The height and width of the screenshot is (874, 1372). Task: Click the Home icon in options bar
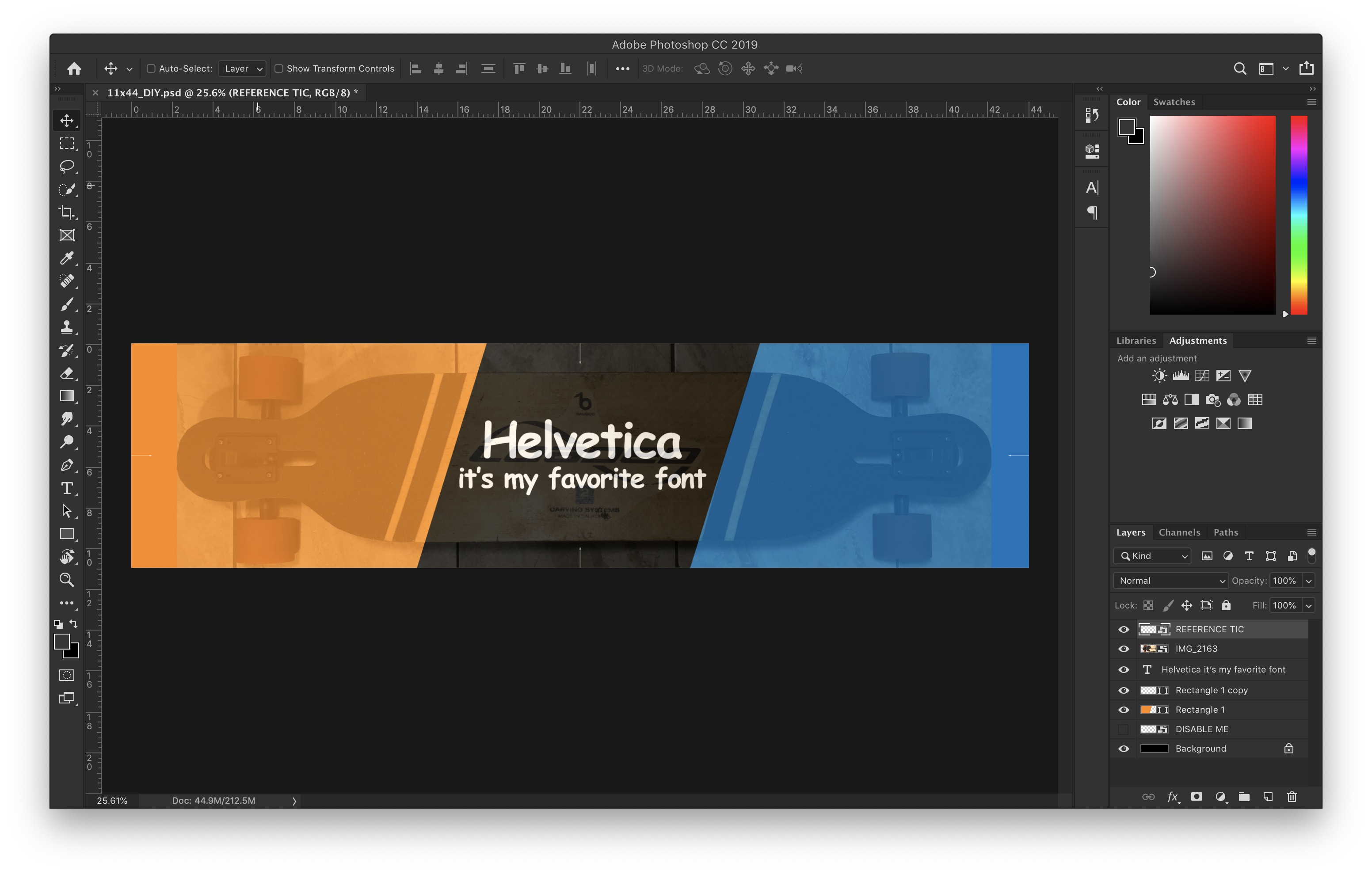74,68
